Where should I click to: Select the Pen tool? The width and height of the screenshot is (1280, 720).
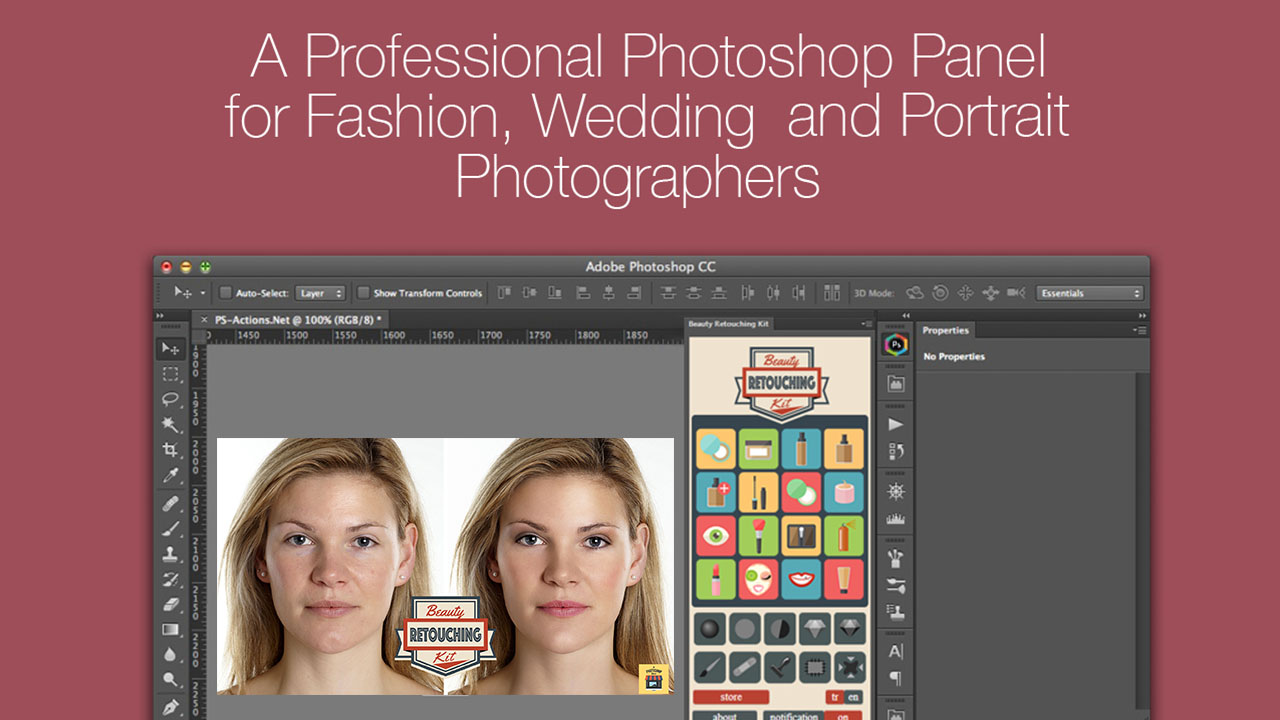pyautogui.click(x=171, y=707)
